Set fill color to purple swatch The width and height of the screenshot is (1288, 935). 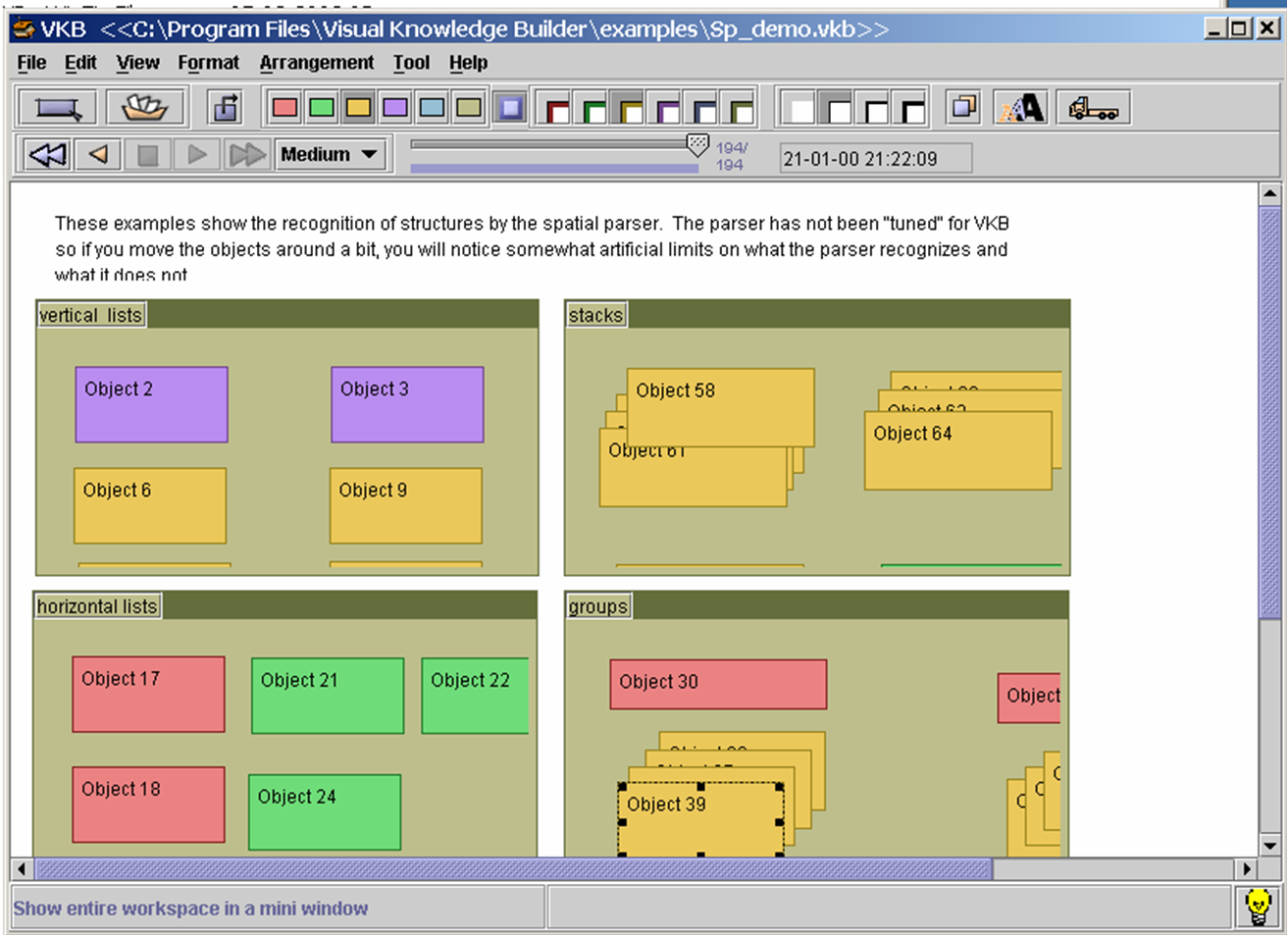[x=395, y=107]
